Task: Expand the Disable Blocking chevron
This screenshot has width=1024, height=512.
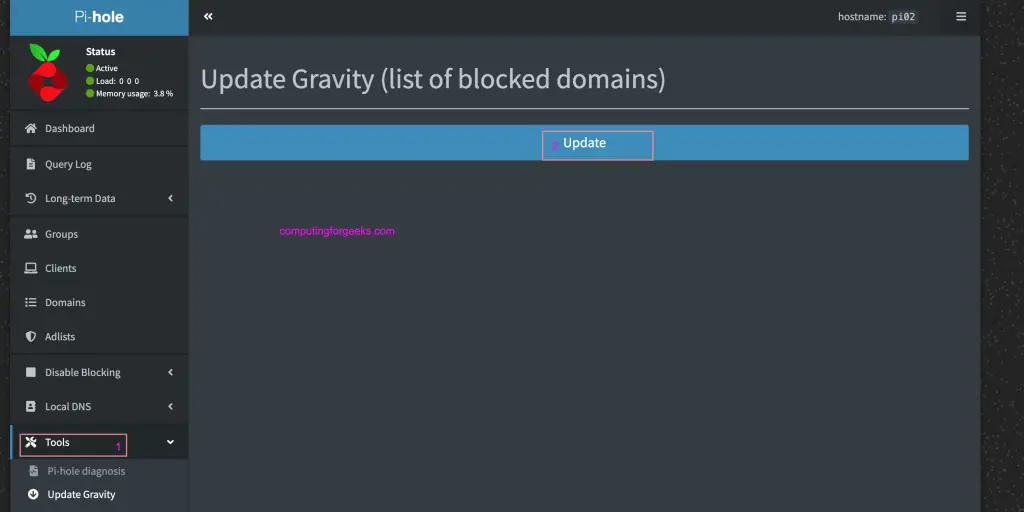Action: coord(170,372)
